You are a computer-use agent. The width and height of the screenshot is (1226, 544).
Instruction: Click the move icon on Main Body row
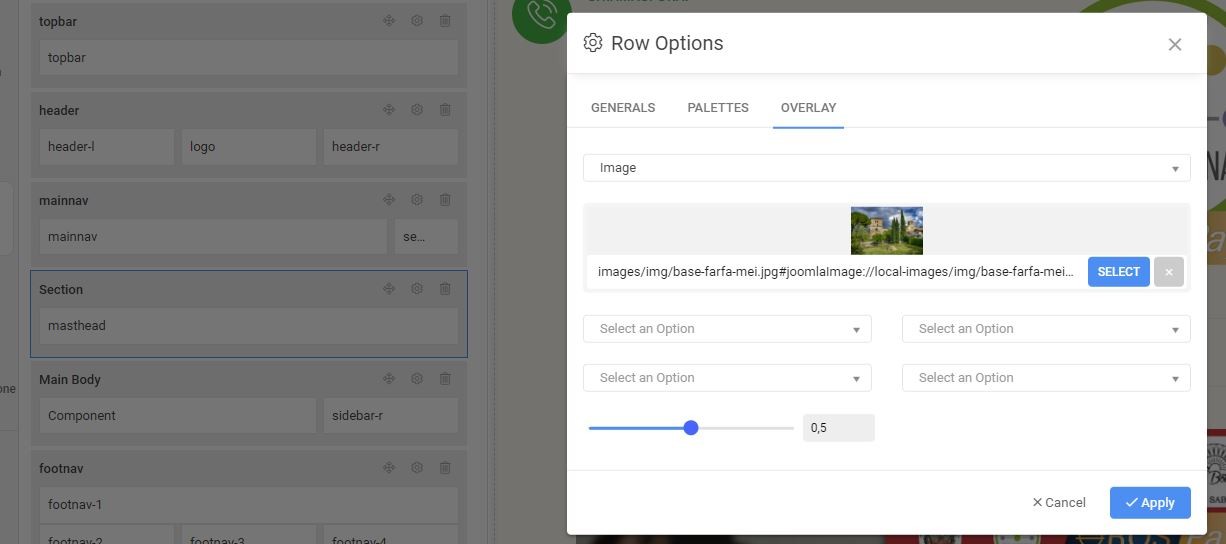[389, 379]
